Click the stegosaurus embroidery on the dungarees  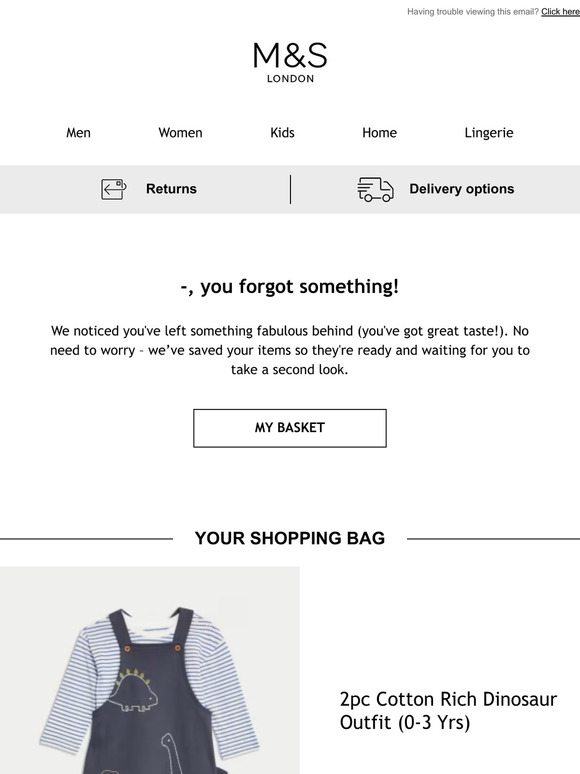(x=132, y=691)
